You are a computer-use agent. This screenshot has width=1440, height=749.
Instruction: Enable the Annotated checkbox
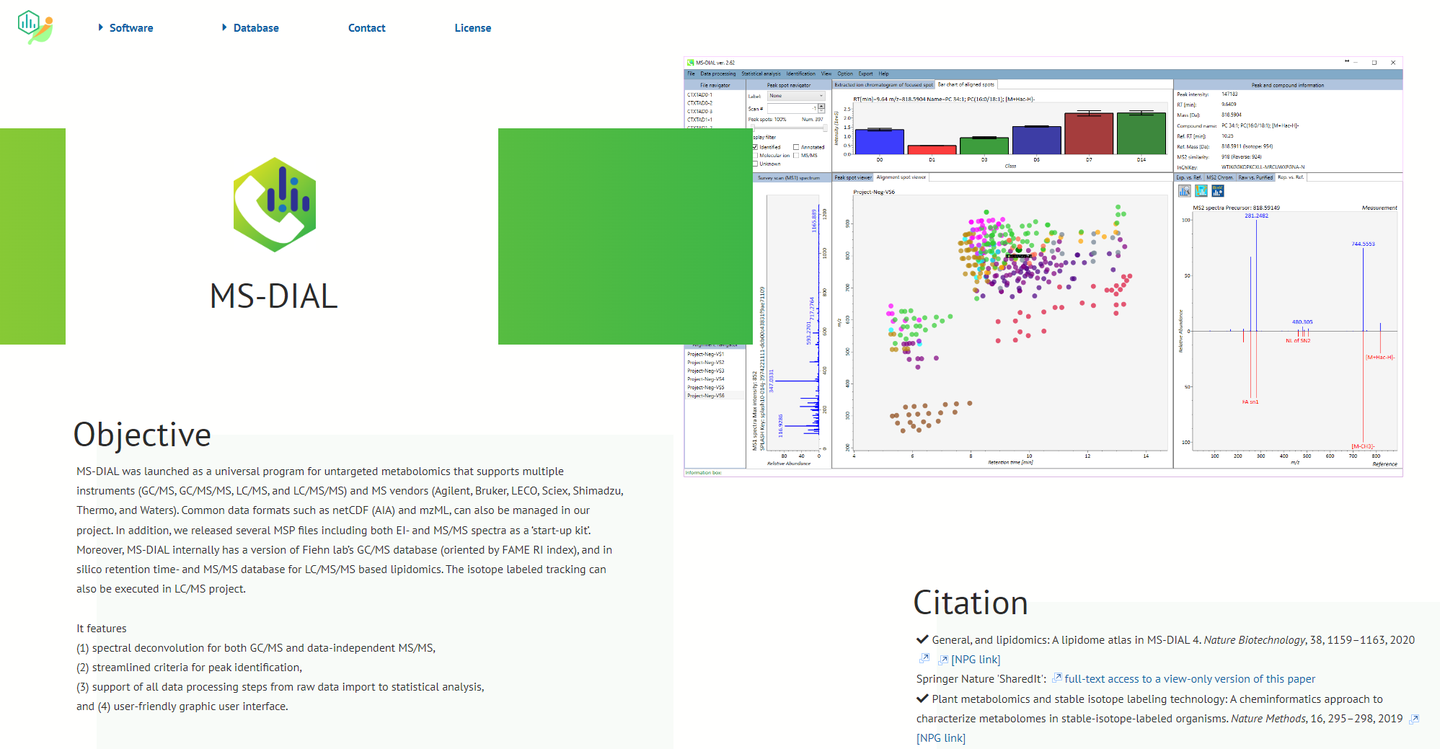[796, 147]
